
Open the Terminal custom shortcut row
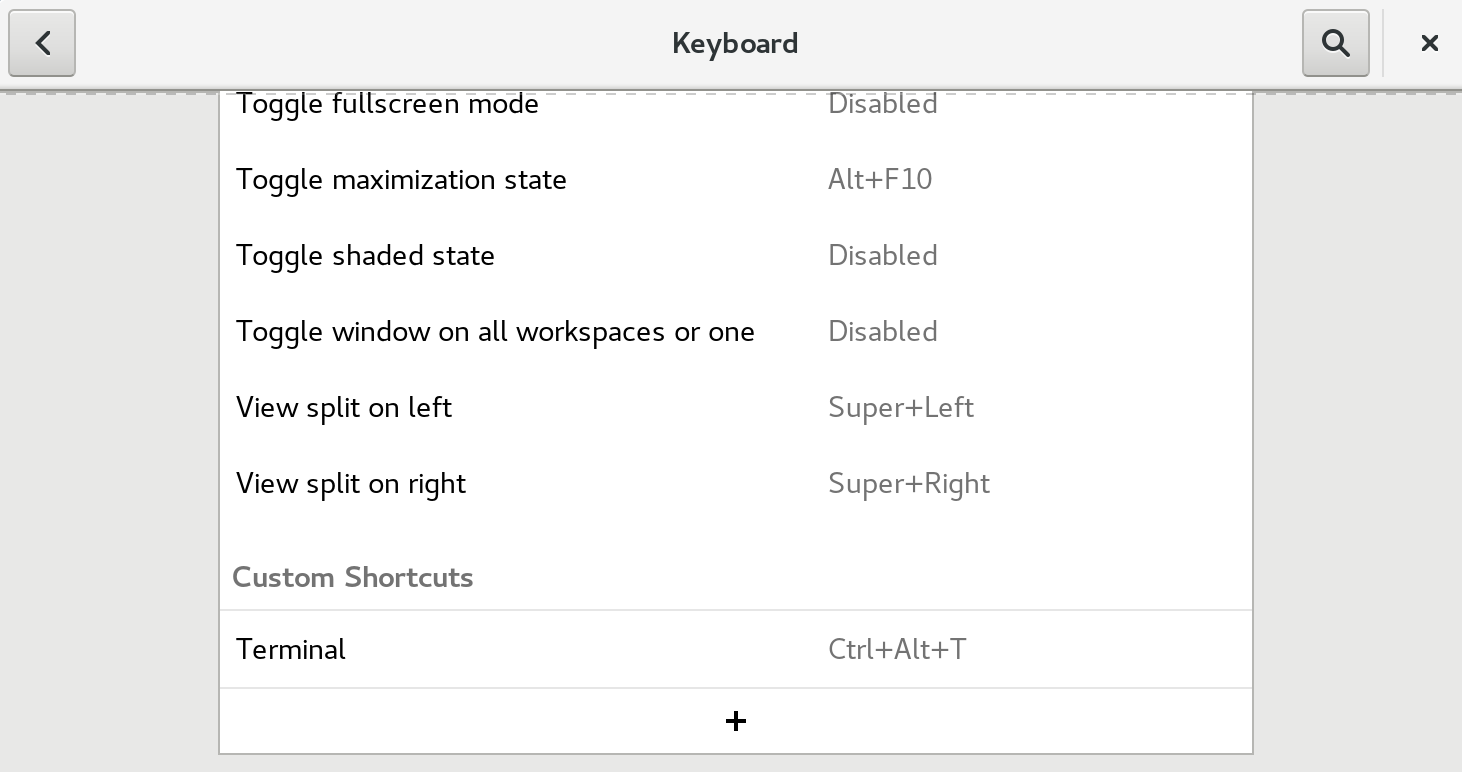736,649
